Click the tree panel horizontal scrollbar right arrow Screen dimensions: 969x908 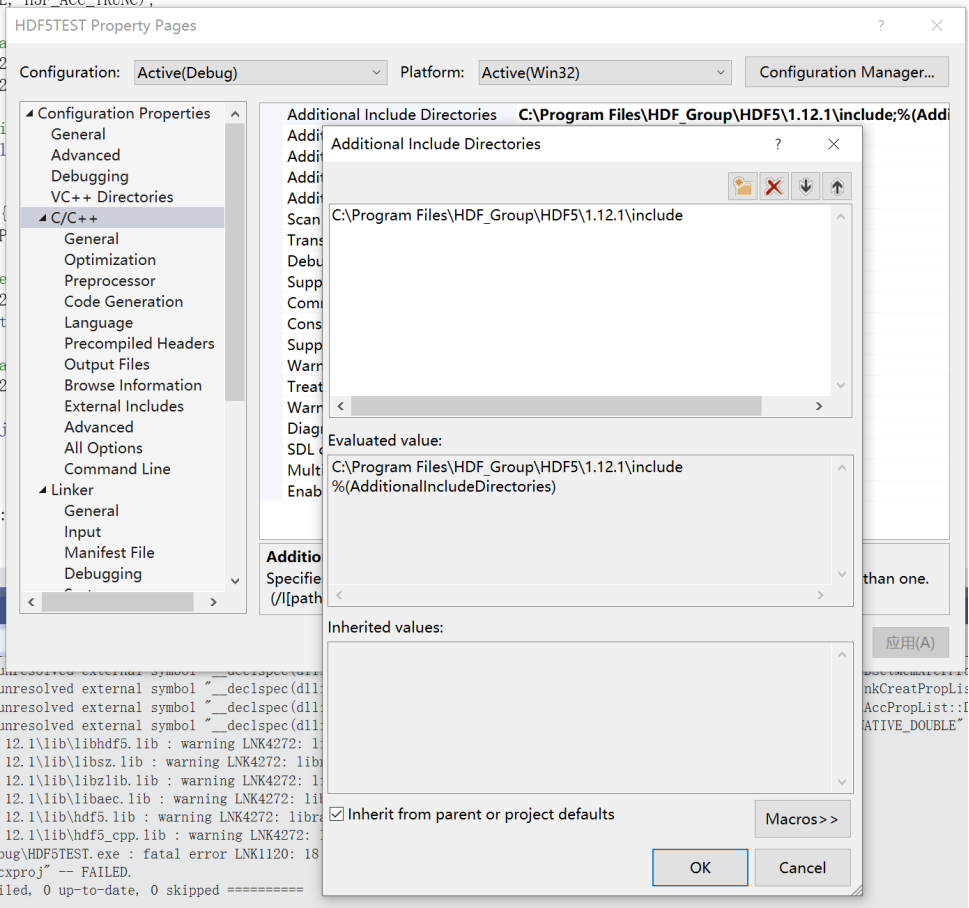point(213,601)
